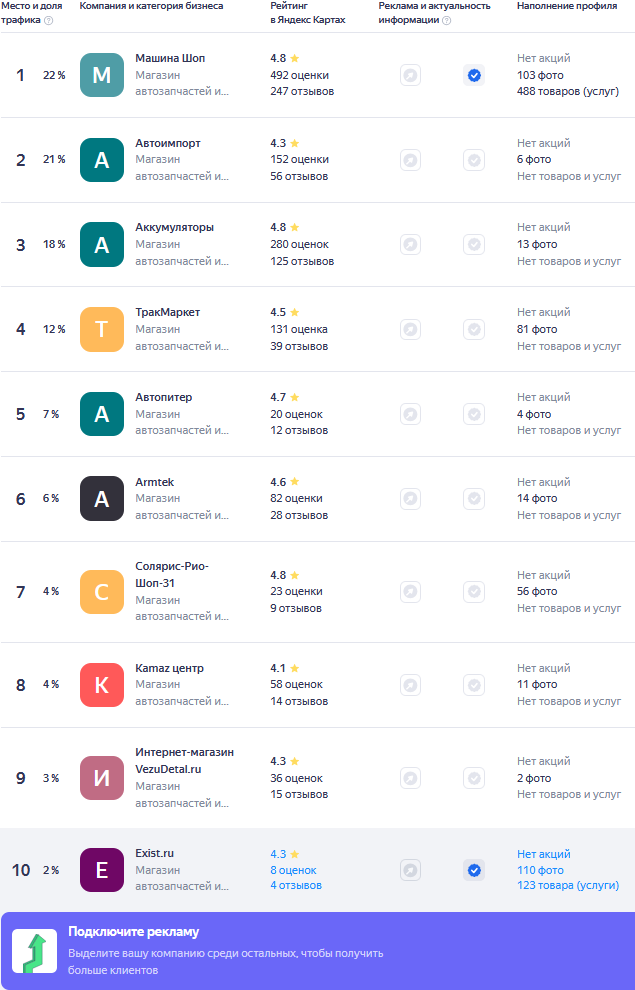
Task: Click the advertising arrow icon for Автоимпорт
Action: click(x=410, y=160)
